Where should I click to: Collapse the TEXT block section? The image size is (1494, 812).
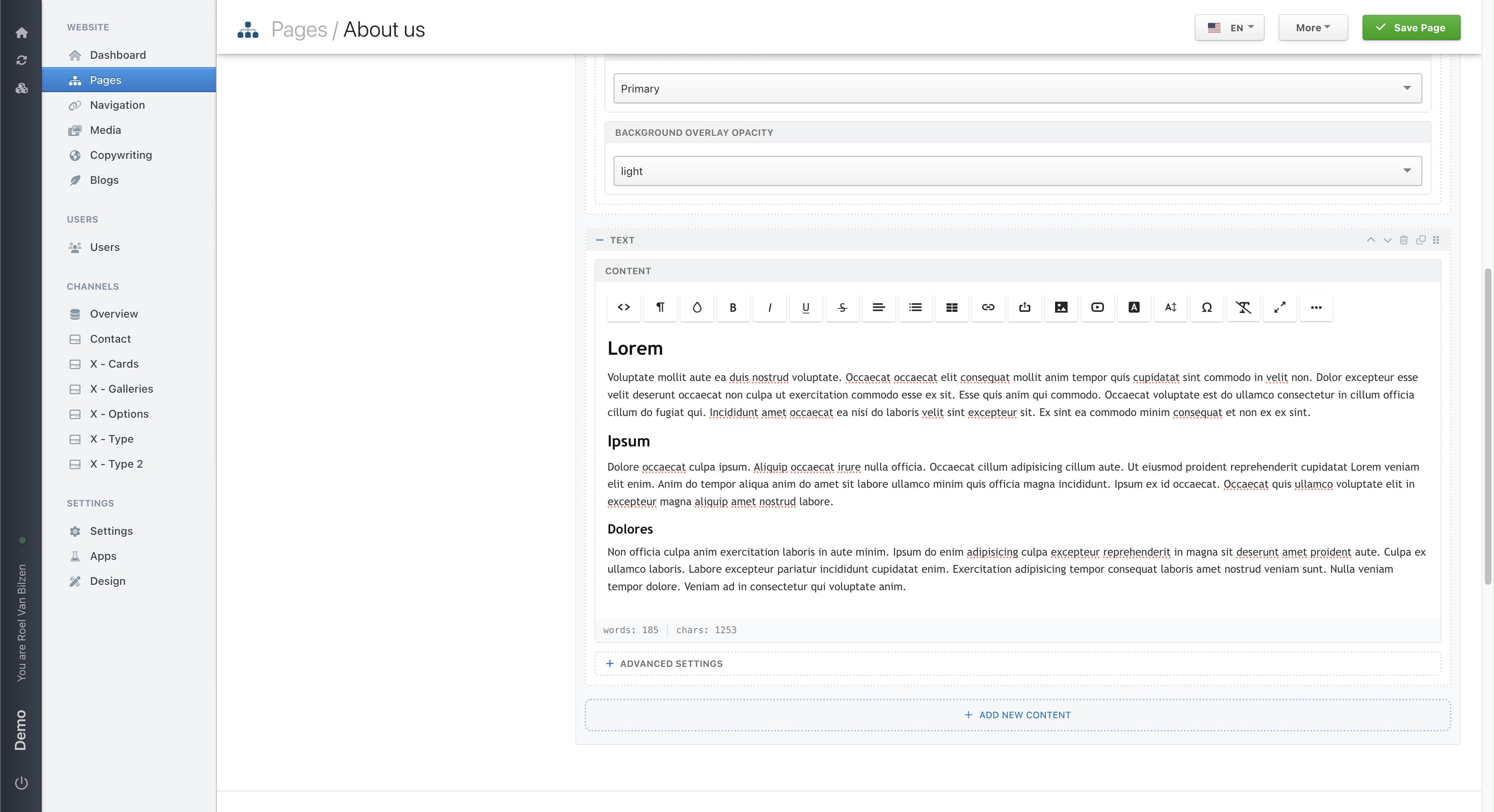tap(600, 240)
